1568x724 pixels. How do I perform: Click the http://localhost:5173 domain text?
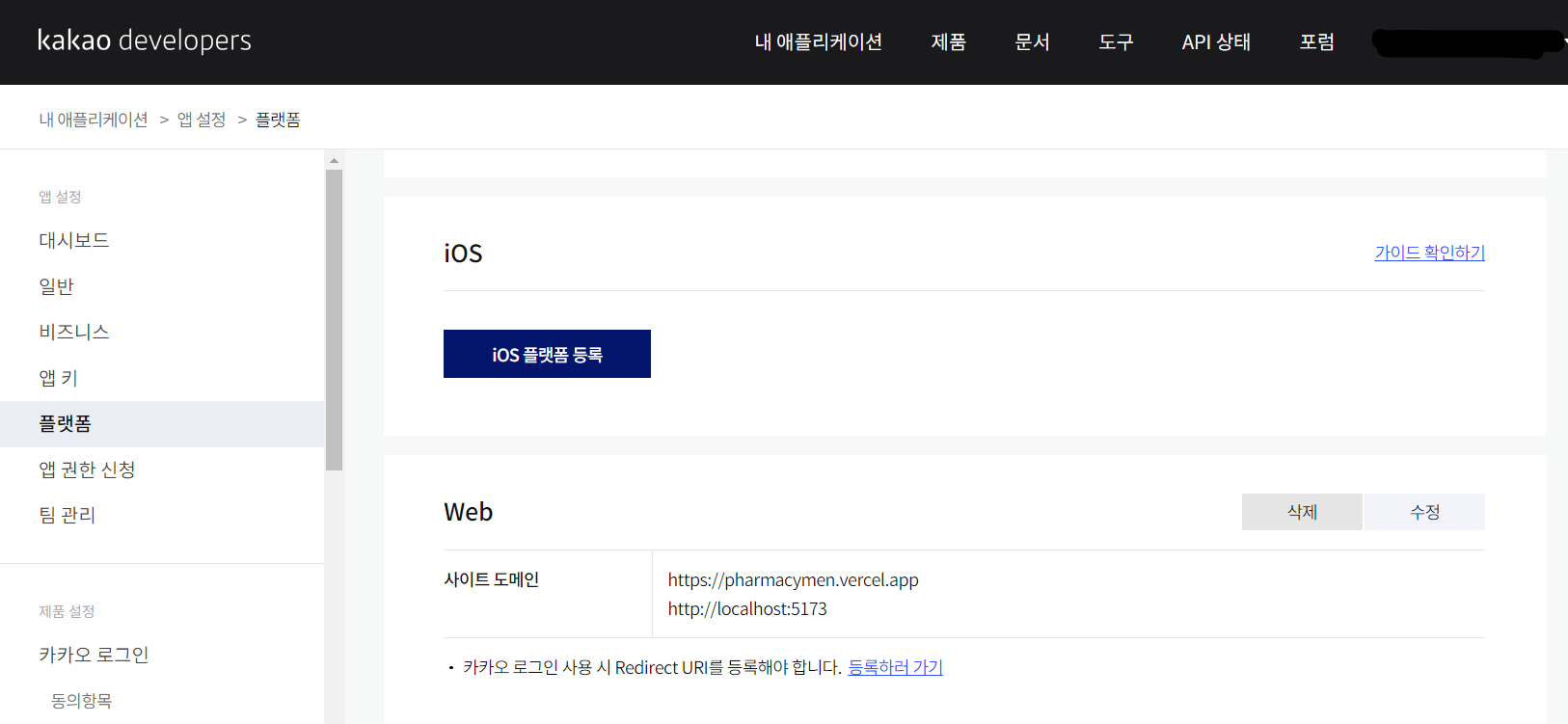pos(747,609)
